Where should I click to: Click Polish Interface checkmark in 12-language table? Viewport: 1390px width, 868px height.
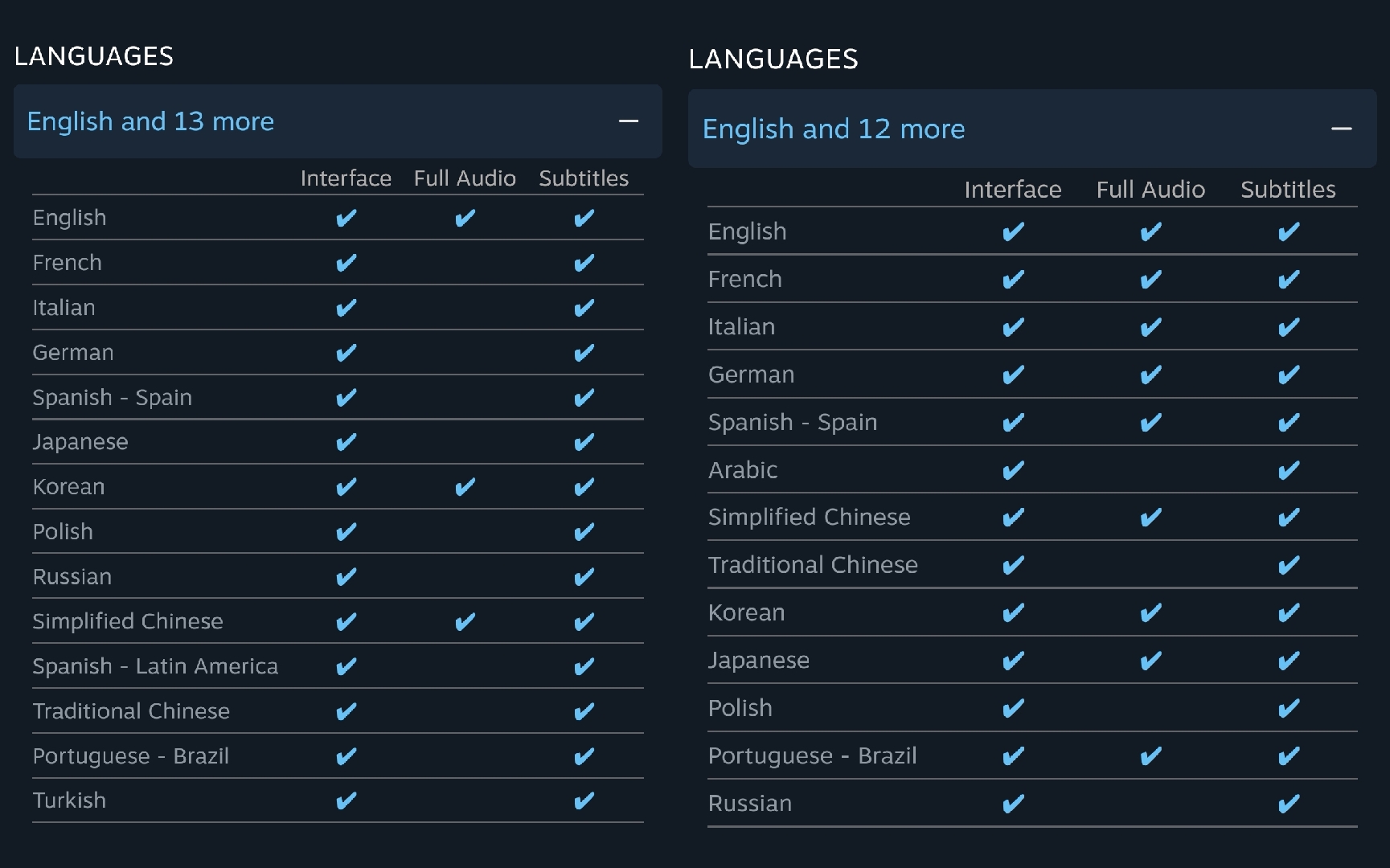tap(1013, 708)
